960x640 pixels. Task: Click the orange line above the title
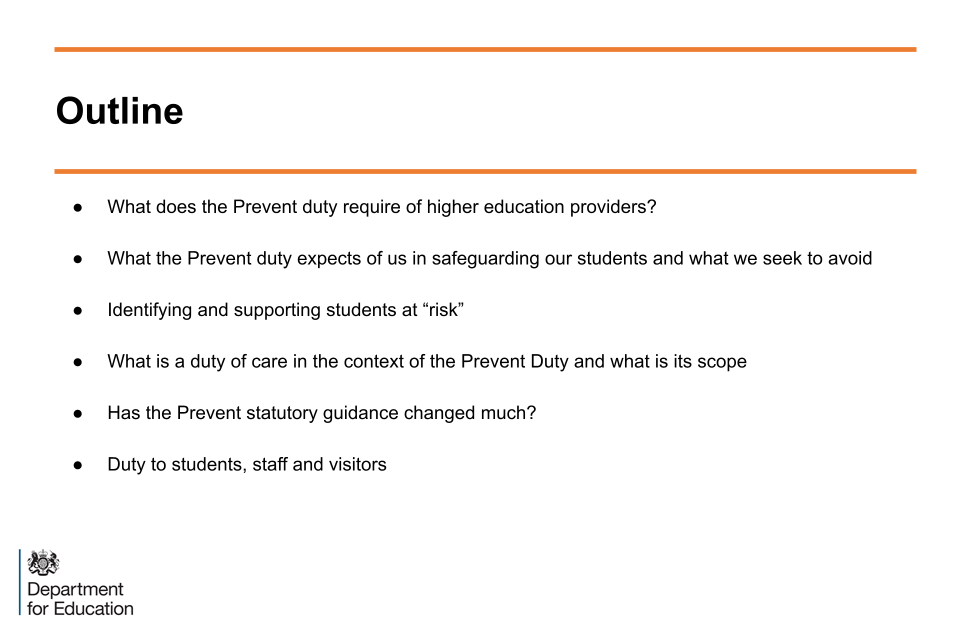[485, 49]
